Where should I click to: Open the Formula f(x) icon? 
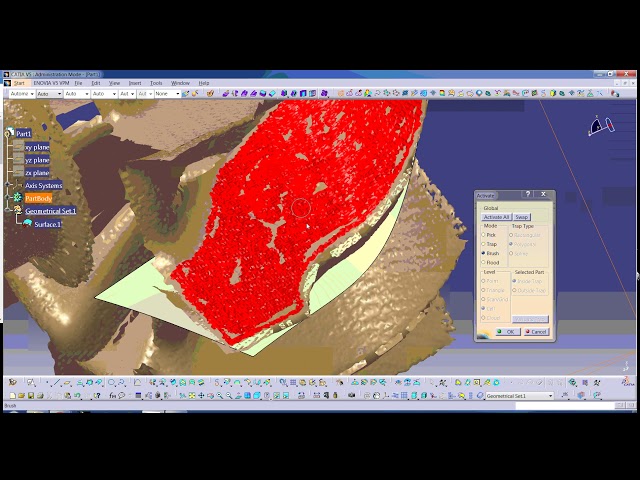click(112, 396)
